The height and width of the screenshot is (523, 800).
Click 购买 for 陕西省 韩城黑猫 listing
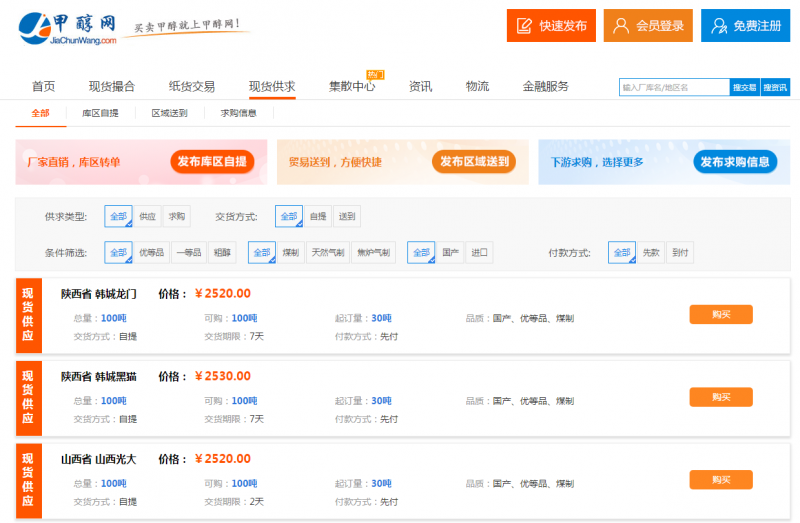click(x=721, y=397)
